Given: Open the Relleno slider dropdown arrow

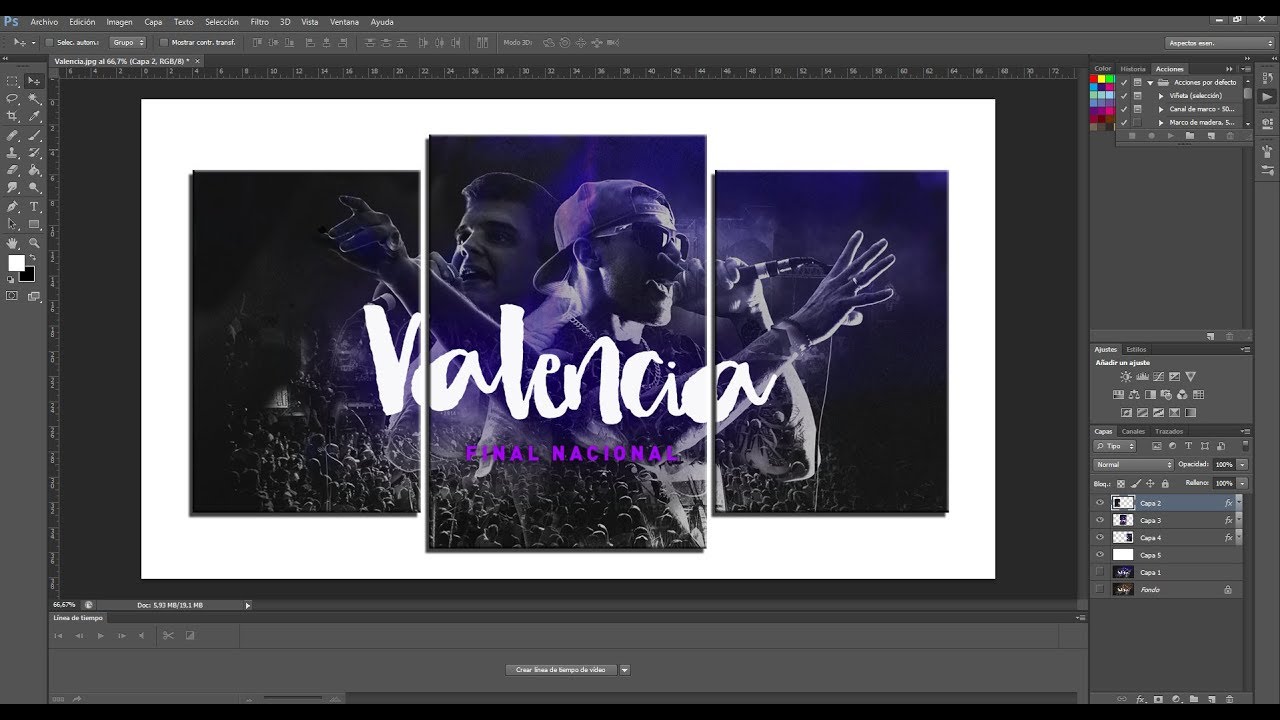Looking at the screenshot, I should point(1242,484).
